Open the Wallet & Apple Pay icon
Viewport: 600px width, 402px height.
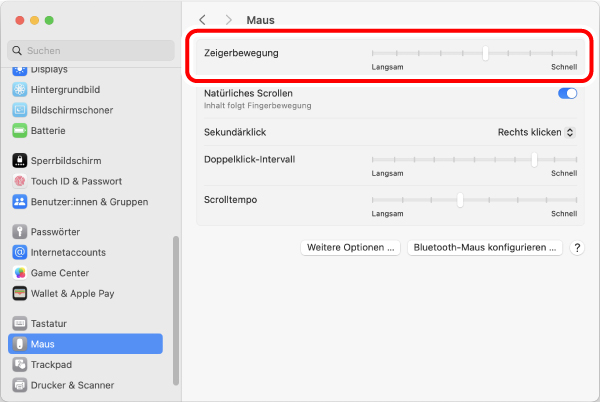click(20, 294)
